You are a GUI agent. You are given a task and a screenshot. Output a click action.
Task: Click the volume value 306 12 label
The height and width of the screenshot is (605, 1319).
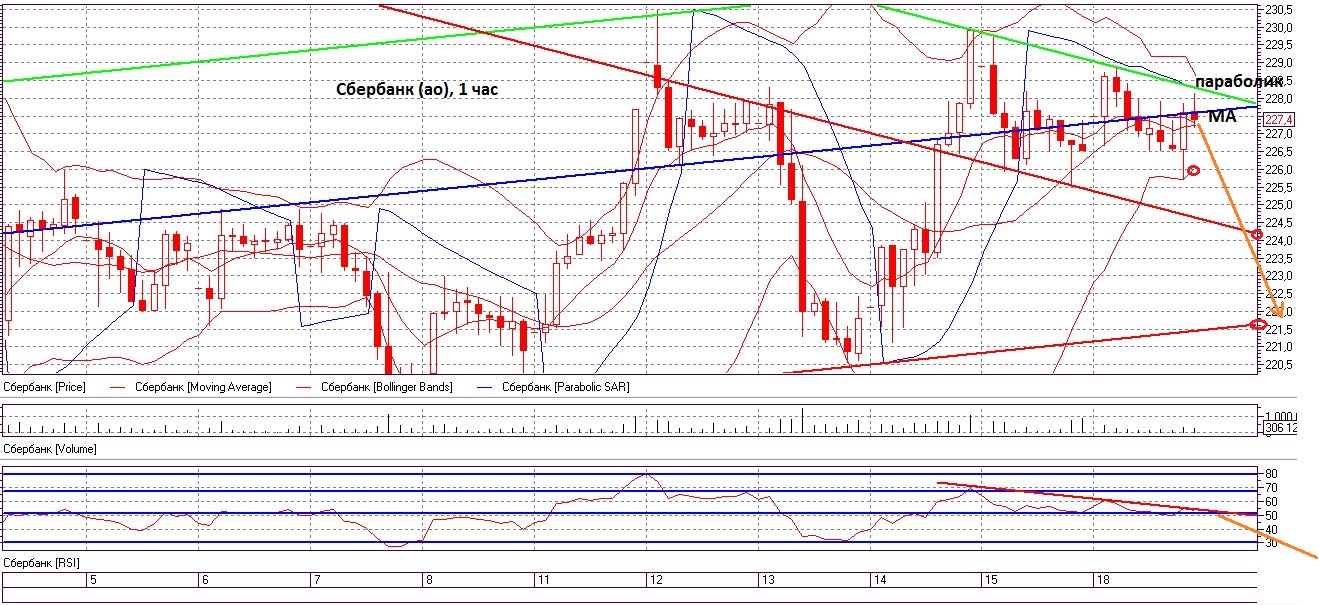pos(1282,429)
